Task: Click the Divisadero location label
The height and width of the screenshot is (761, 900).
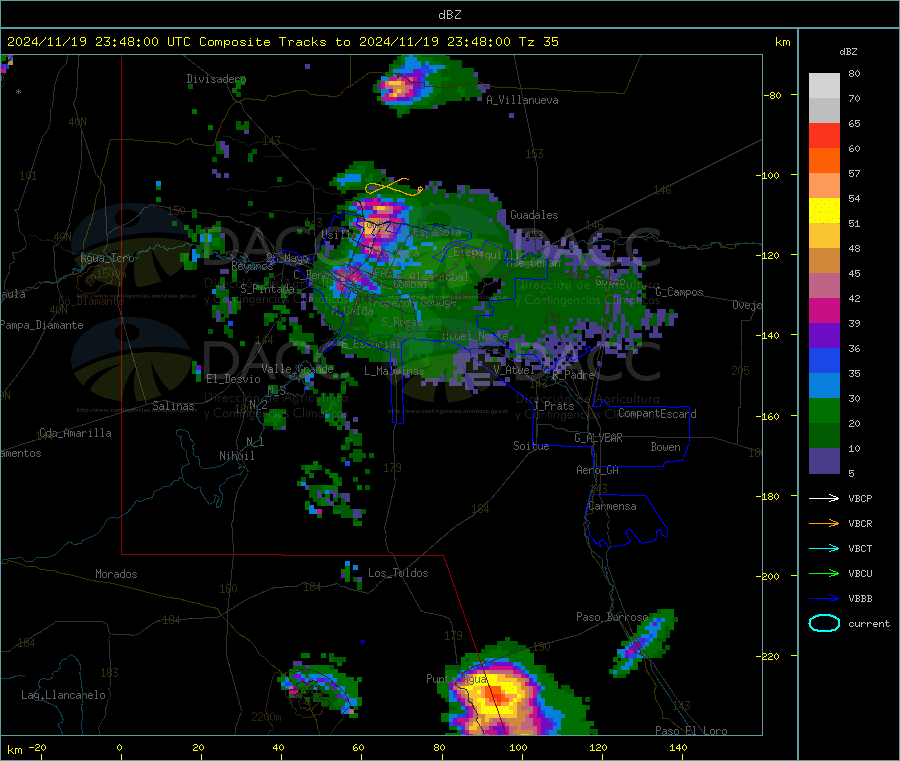Action: (x=216, y=79)
